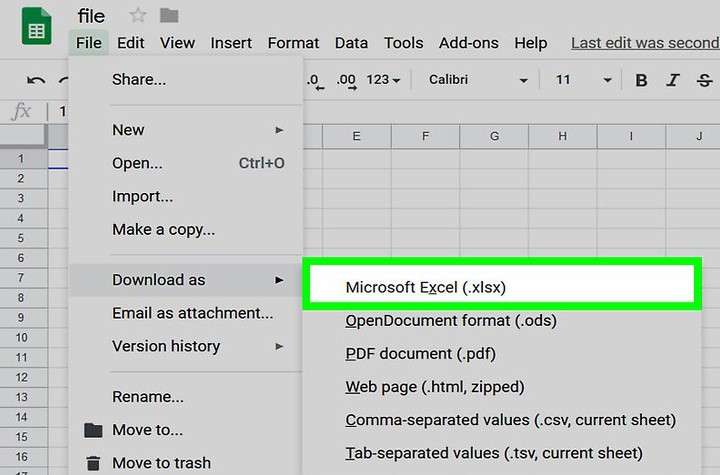720x475 pixels.
Task: Open the Data menu
Action: pos(351,43)
